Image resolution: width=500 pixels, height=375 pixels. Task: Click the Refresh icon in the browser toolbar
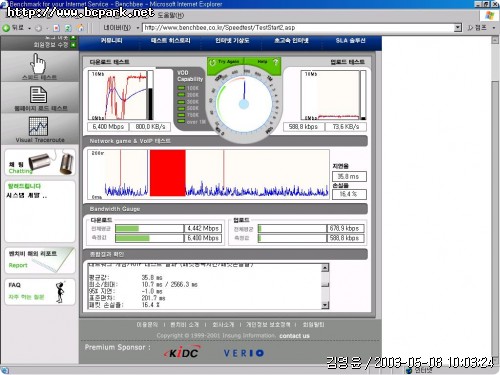(68, 28)
